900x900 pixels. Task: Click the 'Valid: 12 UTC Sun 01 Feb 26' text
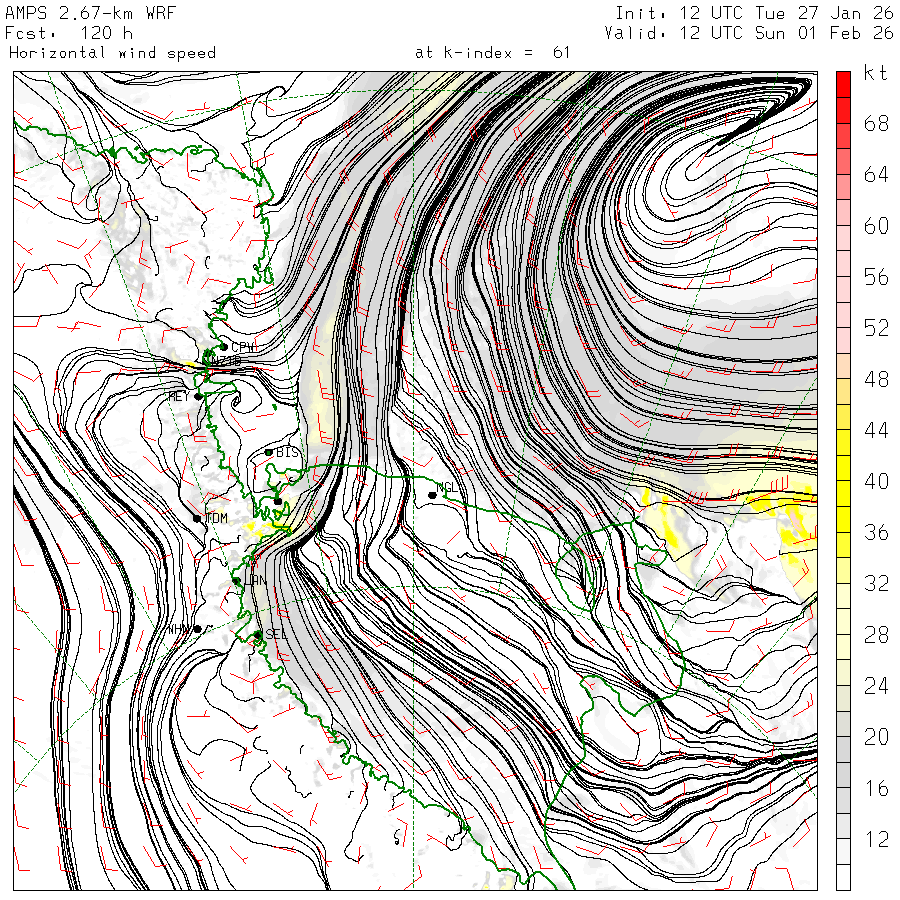point(749,33)
